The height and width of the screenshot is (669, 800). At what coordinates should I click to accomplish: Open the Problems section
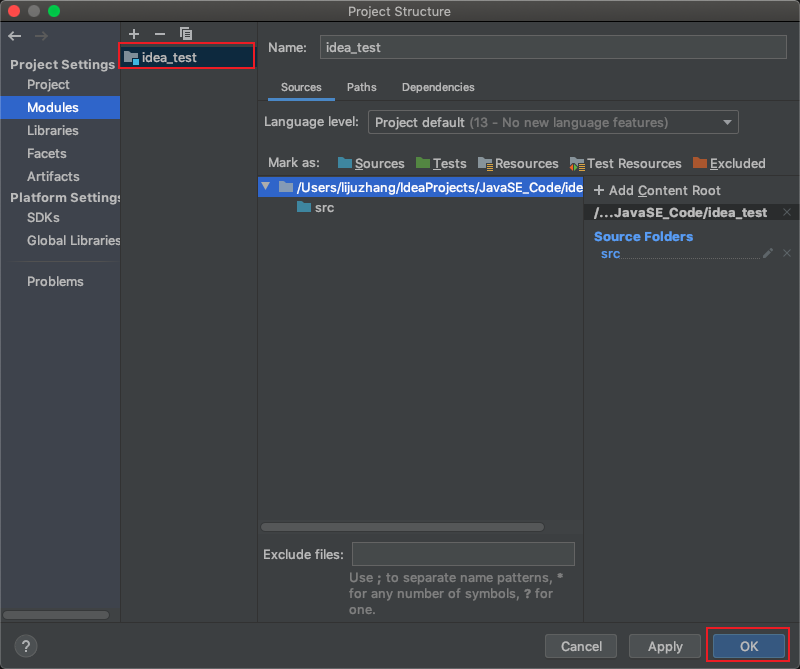coord(55,281)
